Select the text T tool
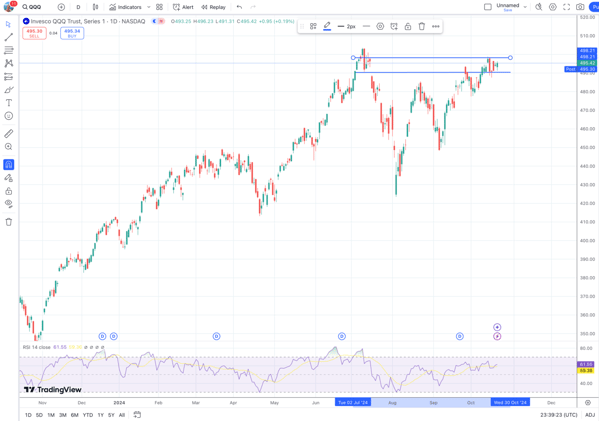 (x=8, y=103)
